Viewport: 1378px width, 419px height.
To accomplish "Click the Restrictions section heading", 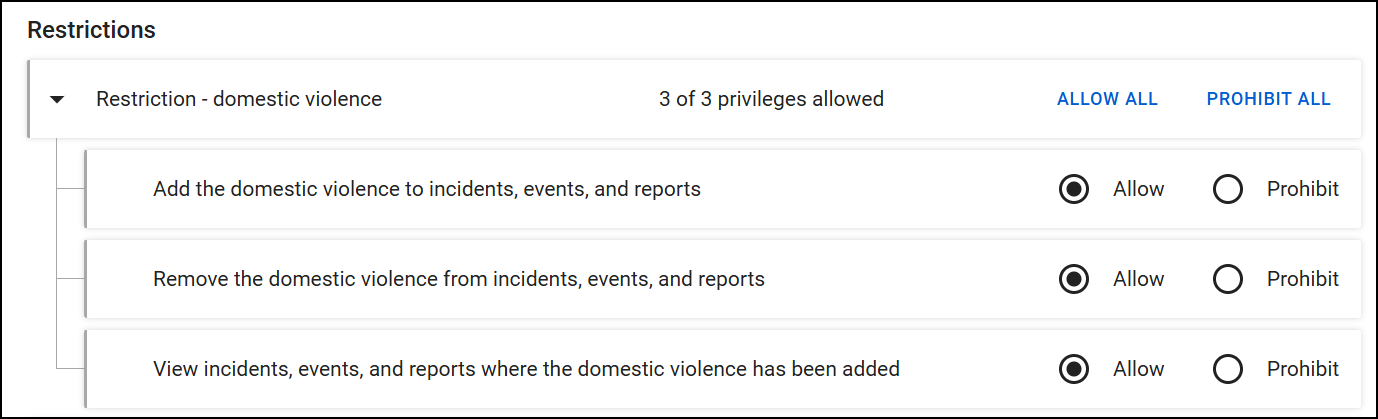I will click(91, 30).
